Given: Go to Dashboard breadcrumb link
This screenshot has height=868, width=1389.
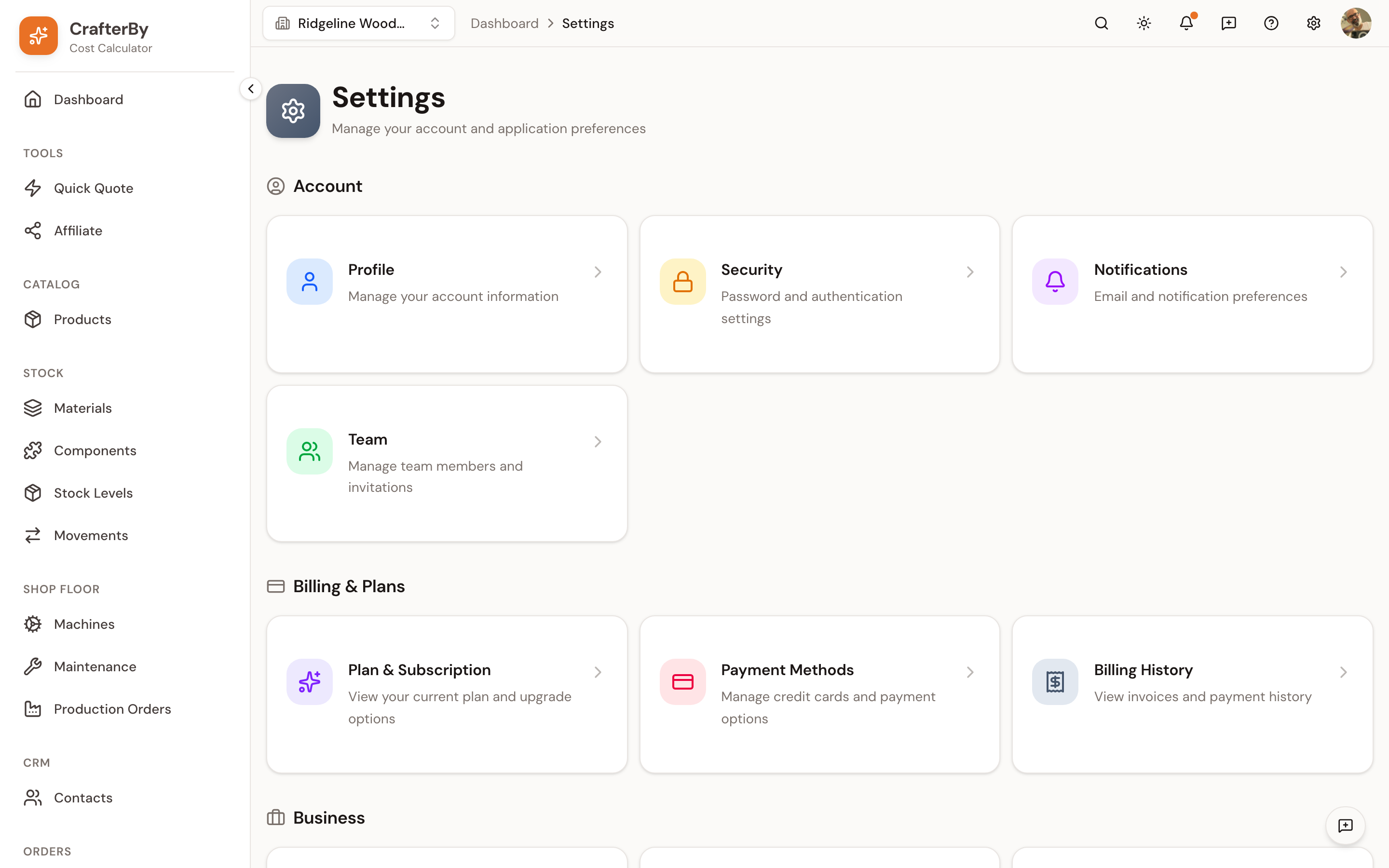Looking at the screenshot, I should 504,24.
